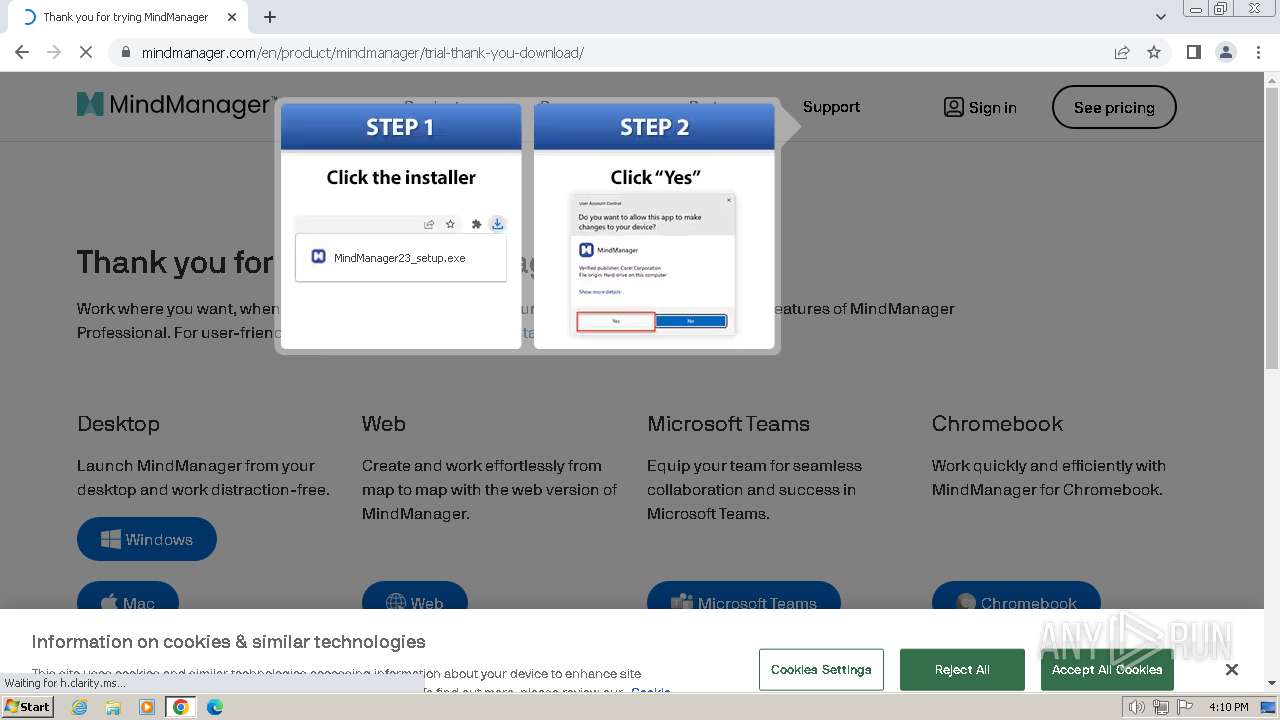The height and width of the screenshot is (720, 1280).
Task: Open network icon in system tray
Action: (1160, 707)
